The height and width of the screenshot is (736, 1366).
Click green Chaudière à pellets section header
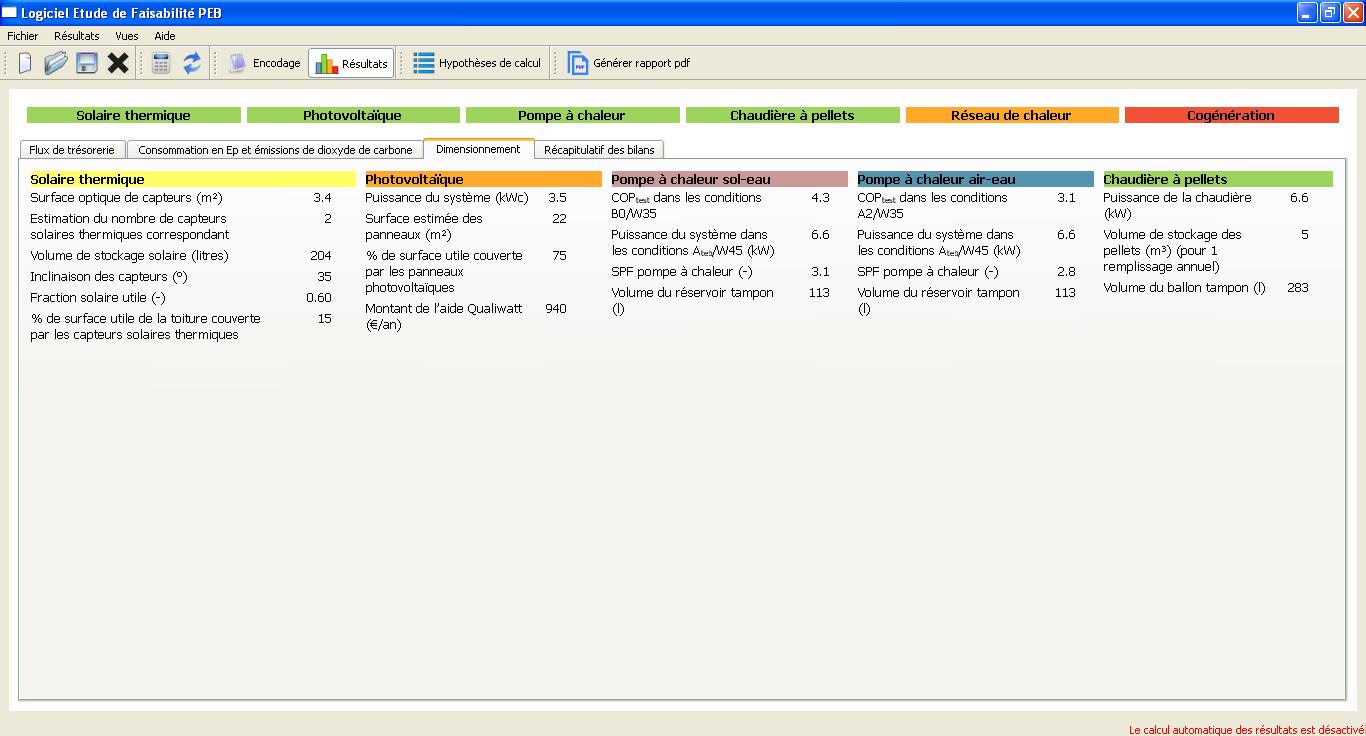tap(1218, 179)
